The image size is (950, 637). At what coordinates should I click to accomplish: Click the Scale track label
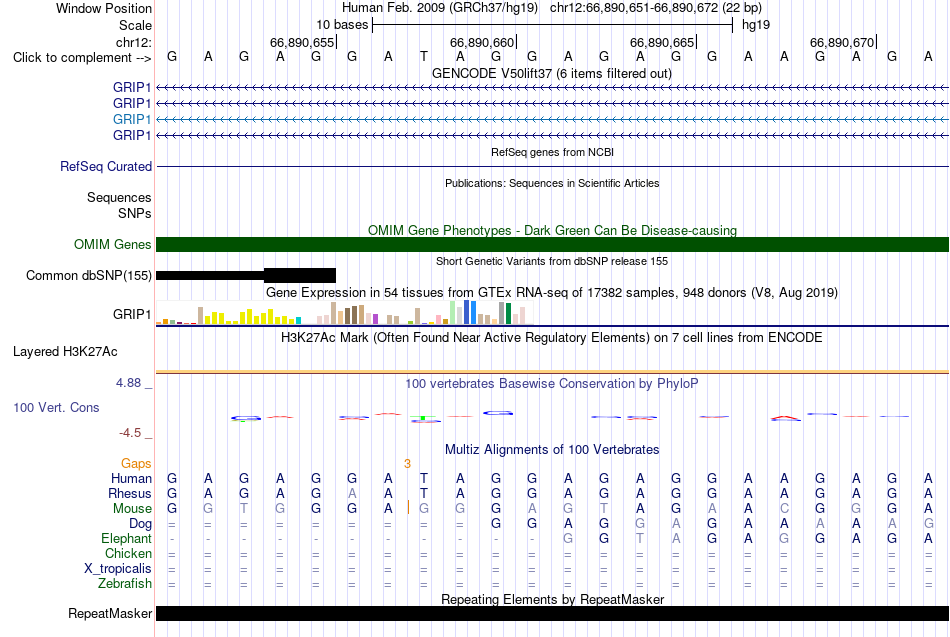click(x=135, y=25)
